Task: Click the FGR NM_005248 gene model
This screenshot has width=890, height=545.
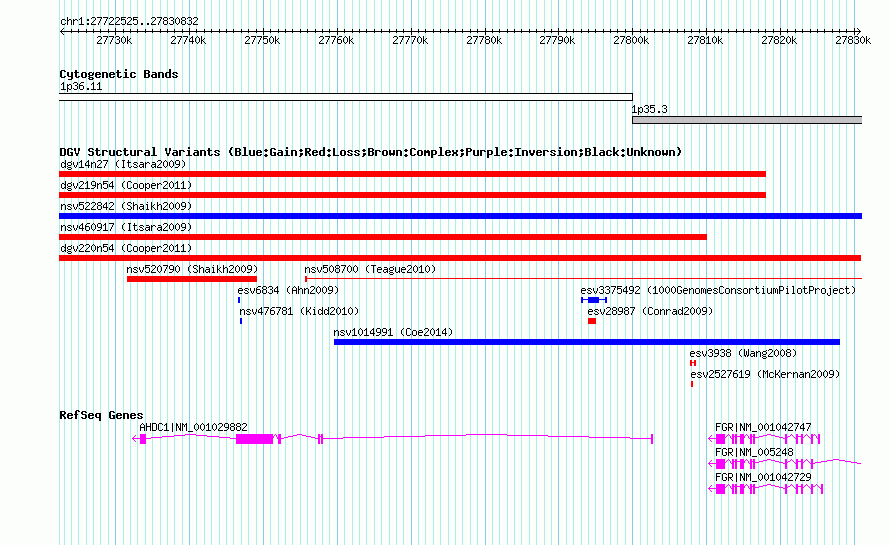Action: coord(785,464)
